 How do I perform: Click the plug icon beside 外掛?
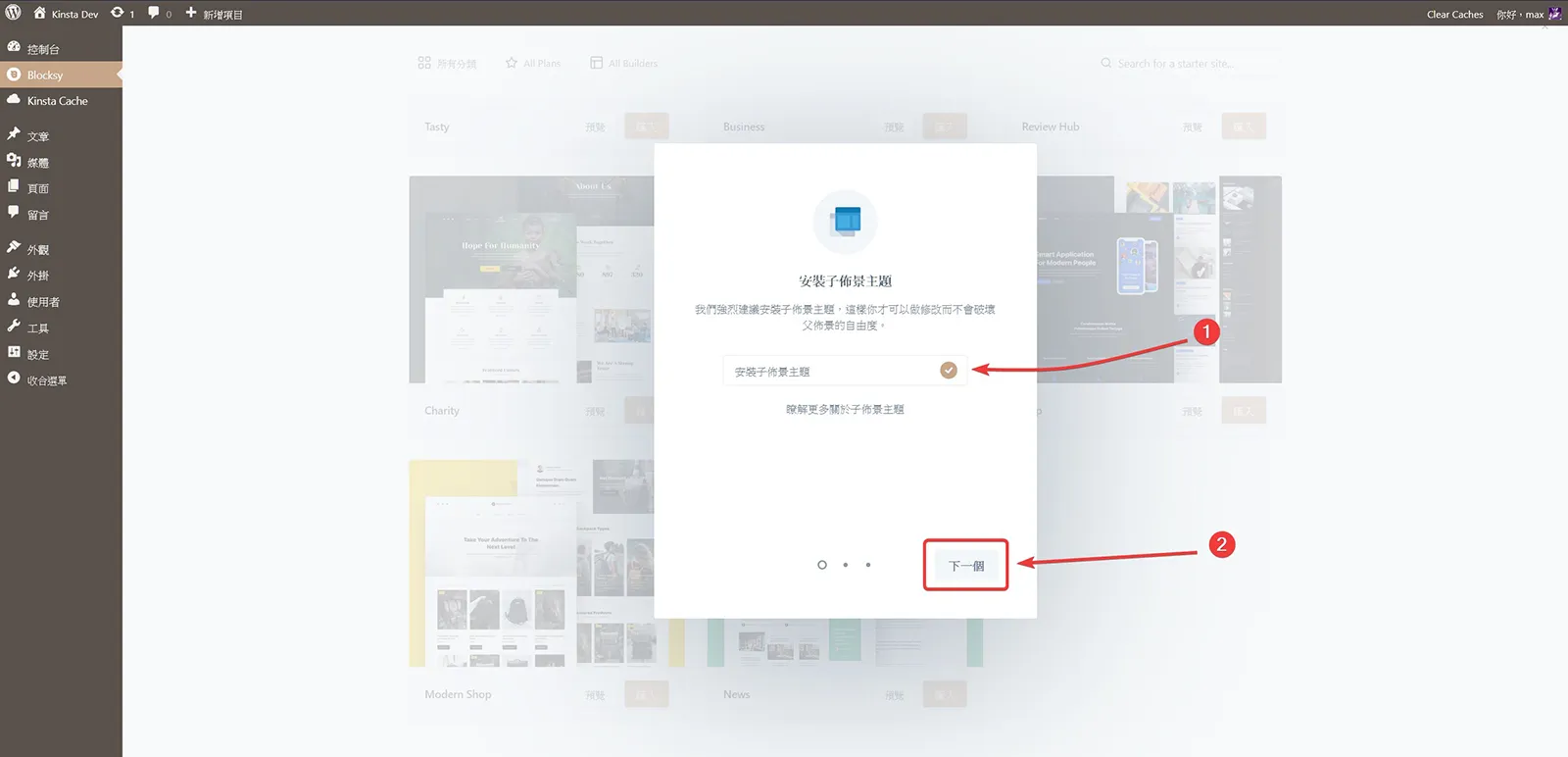[14, 274]
